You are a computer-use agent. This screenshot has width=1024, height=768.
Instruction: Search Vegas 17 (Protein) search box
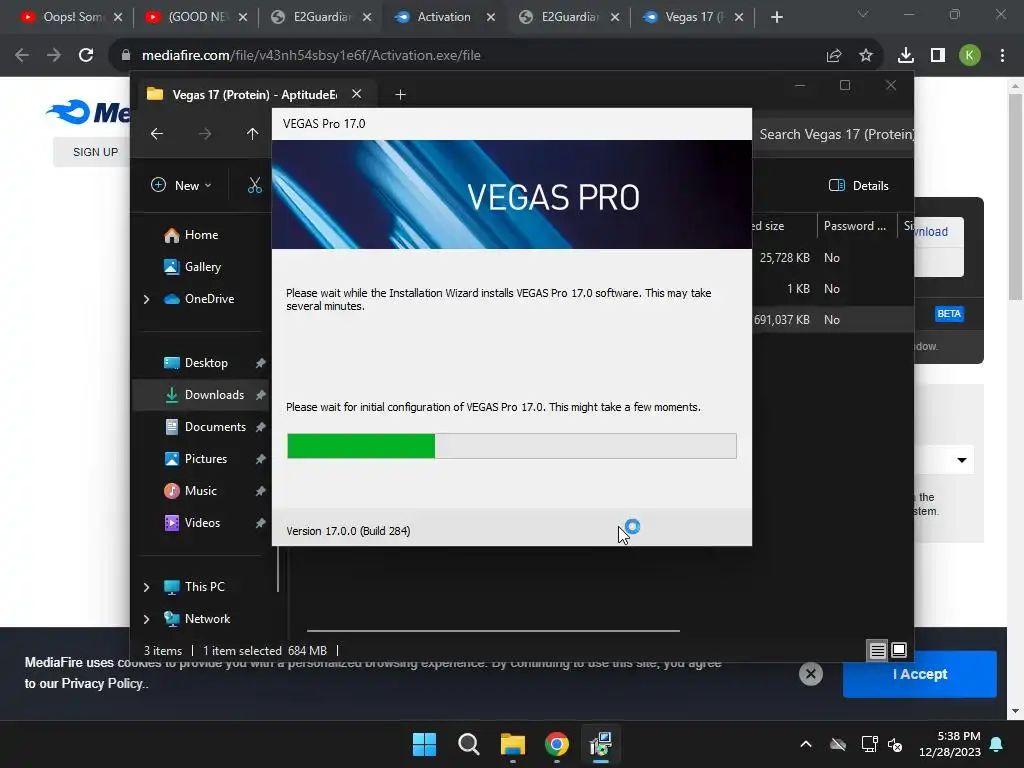click(x=835, y=135)
